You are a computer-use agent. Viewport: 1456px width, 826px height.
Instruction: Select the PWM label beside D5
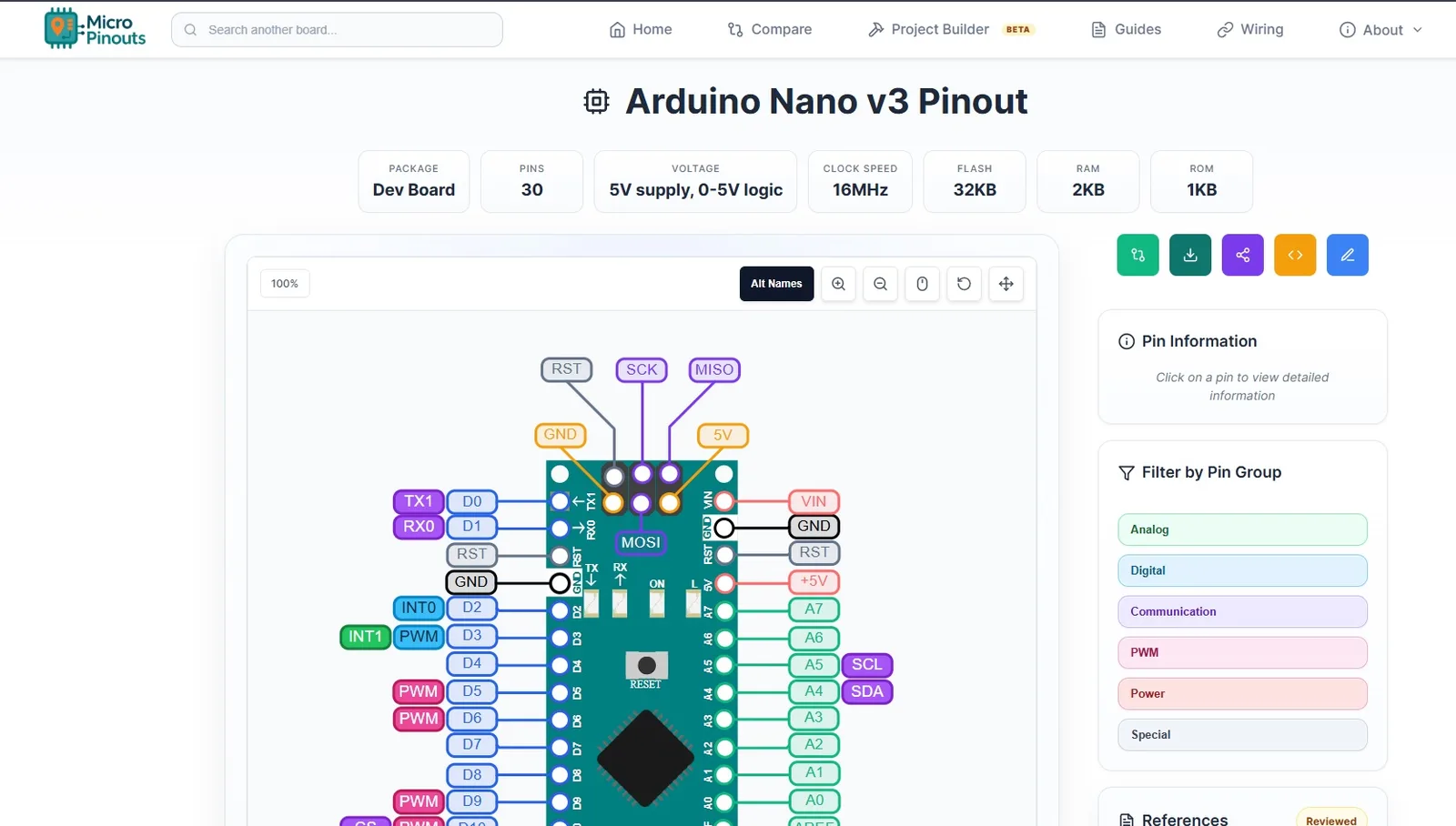[x=419, y=691]
